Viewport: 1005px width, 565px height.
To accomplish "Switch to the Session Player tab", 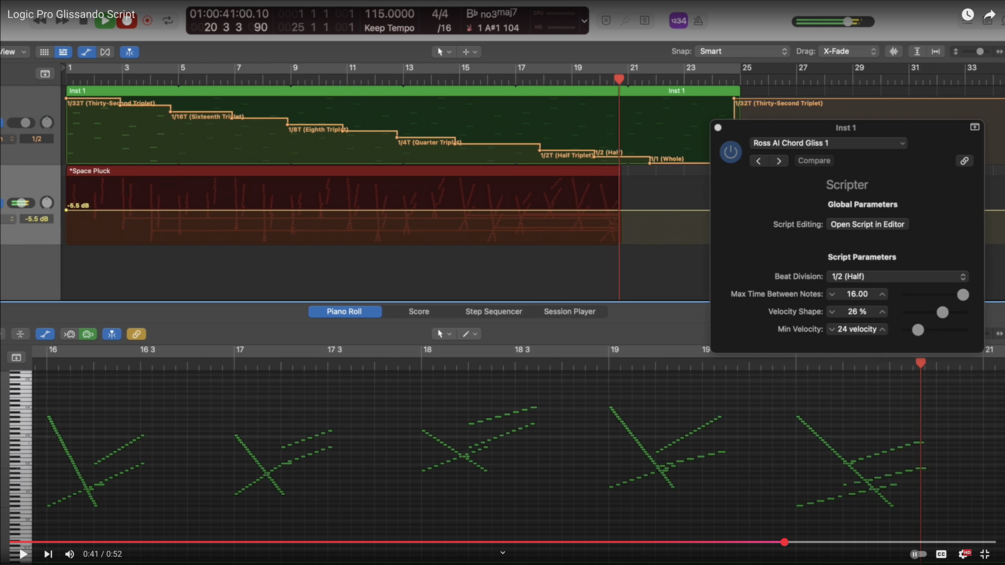I will [x=569, y=311].
